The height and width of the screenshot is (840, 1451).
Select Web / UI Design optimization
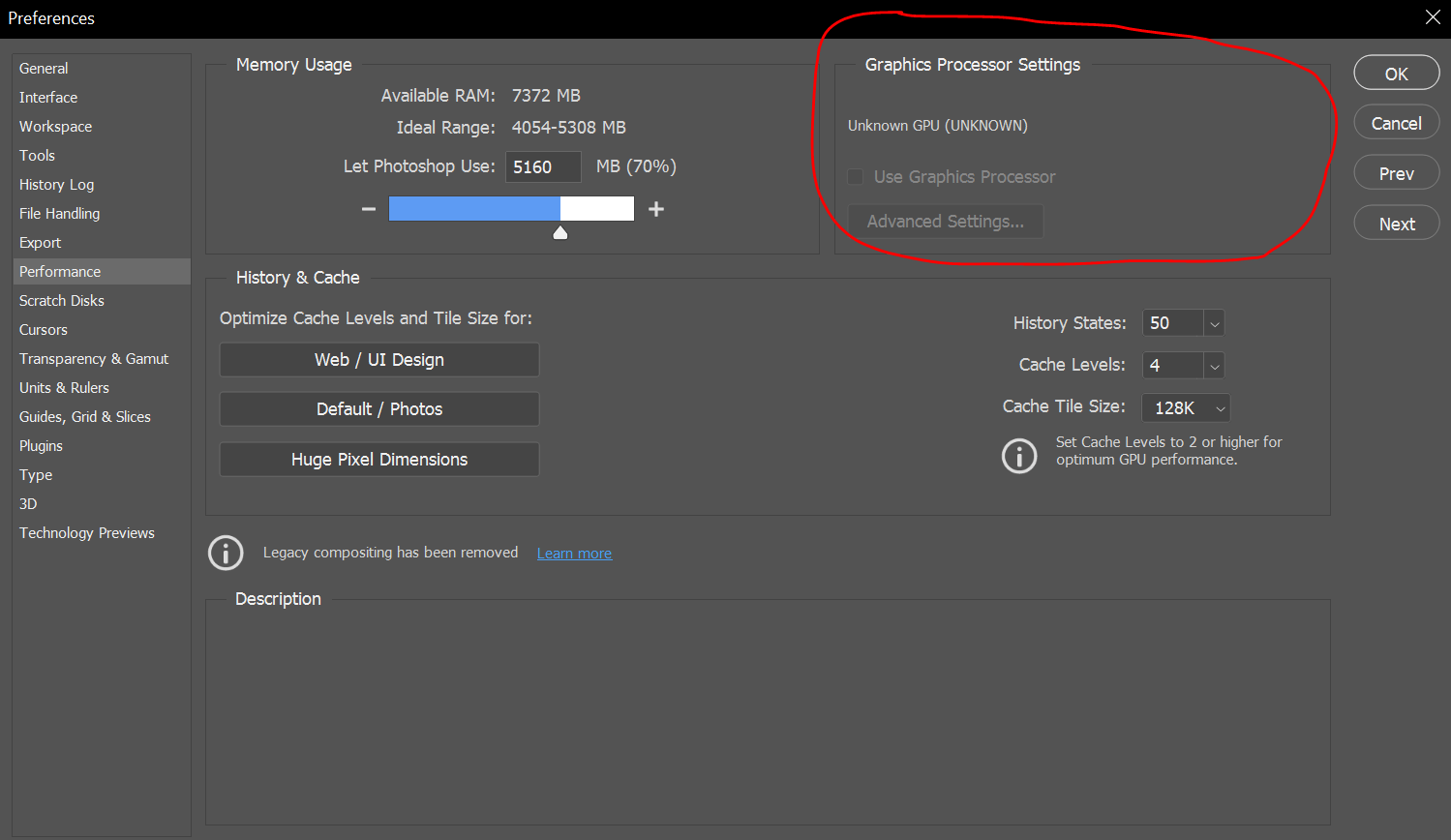coord(378,359)
